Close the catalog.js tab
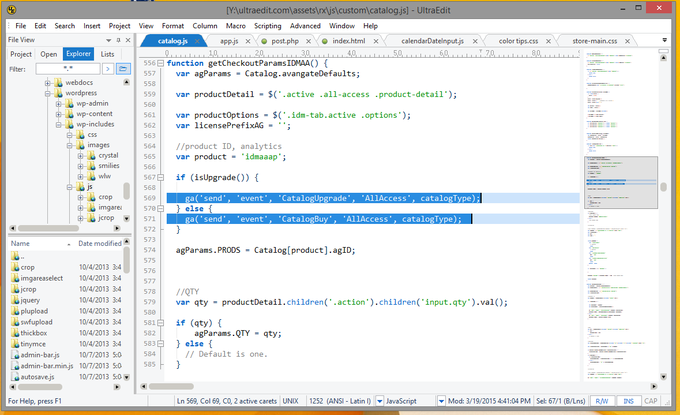The image size is (680, 415). 197,41
